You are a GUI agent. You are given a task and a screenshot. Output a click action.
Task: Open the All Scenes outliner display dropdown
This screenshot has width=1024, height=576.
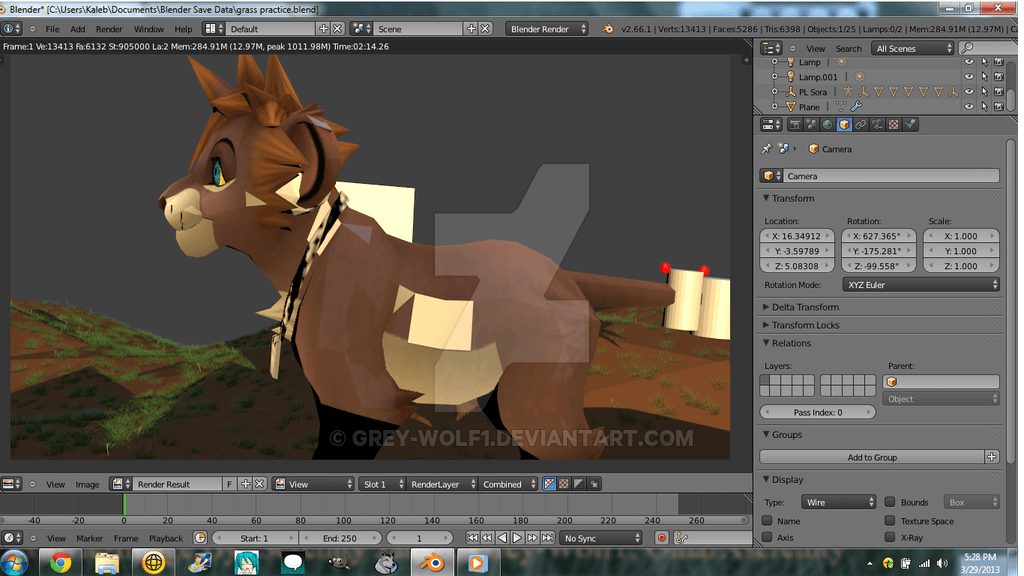pos(913,48)
